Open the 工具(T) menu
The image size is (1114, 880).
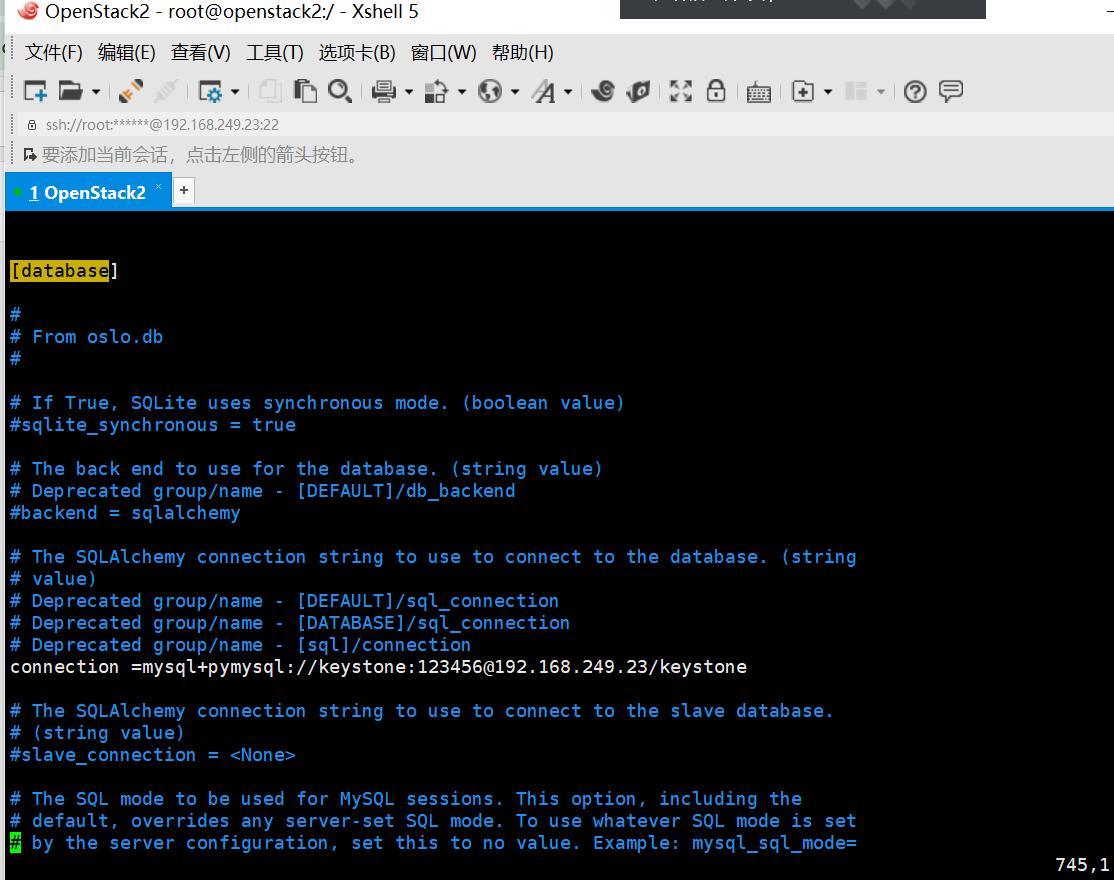tap(275, 53)
